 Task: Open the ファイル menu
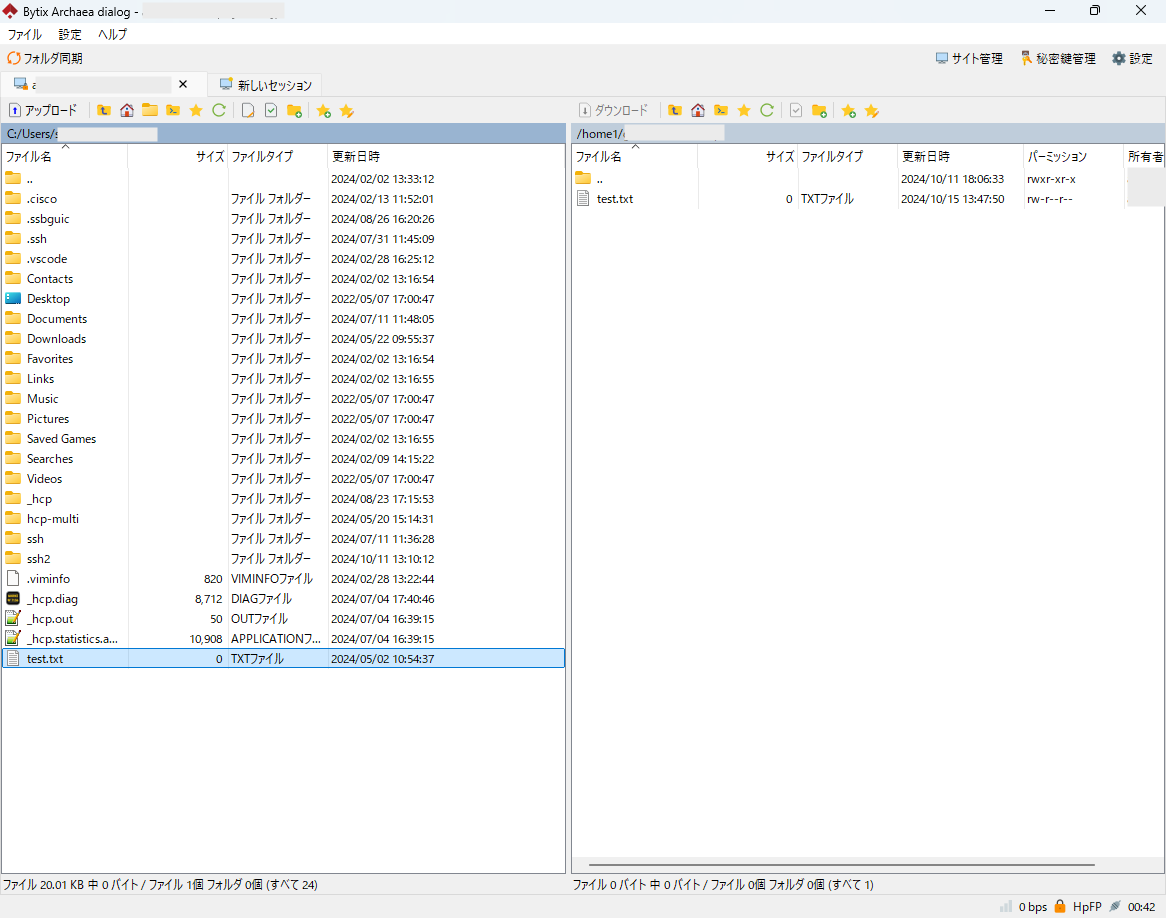24,34
